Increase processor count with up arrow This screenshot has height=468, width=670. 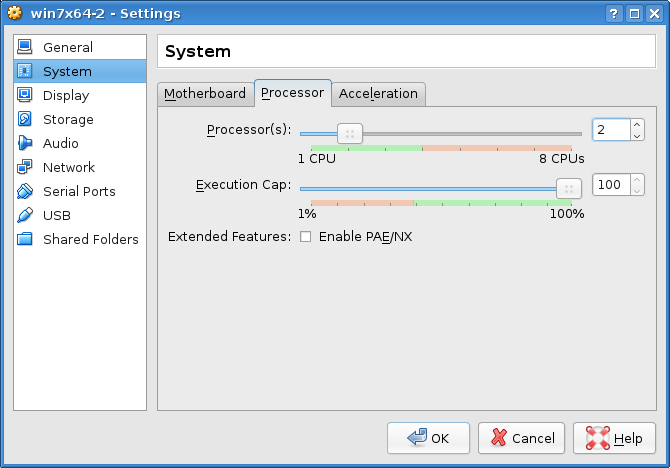pyautogui.click(x=638, y=125)
